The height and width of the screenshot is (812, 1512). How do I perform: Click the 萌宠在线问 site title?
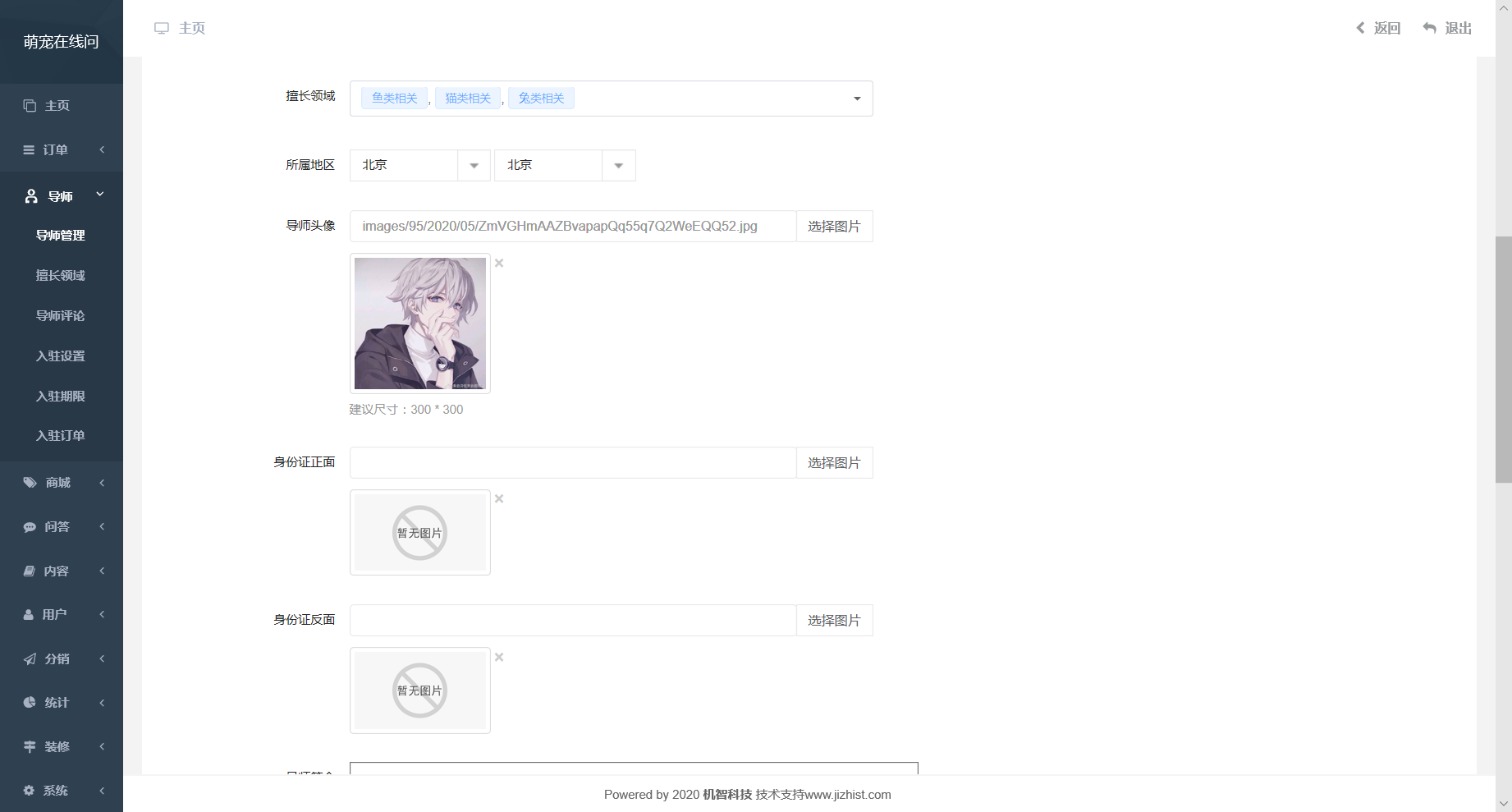(x=62, y=42)
